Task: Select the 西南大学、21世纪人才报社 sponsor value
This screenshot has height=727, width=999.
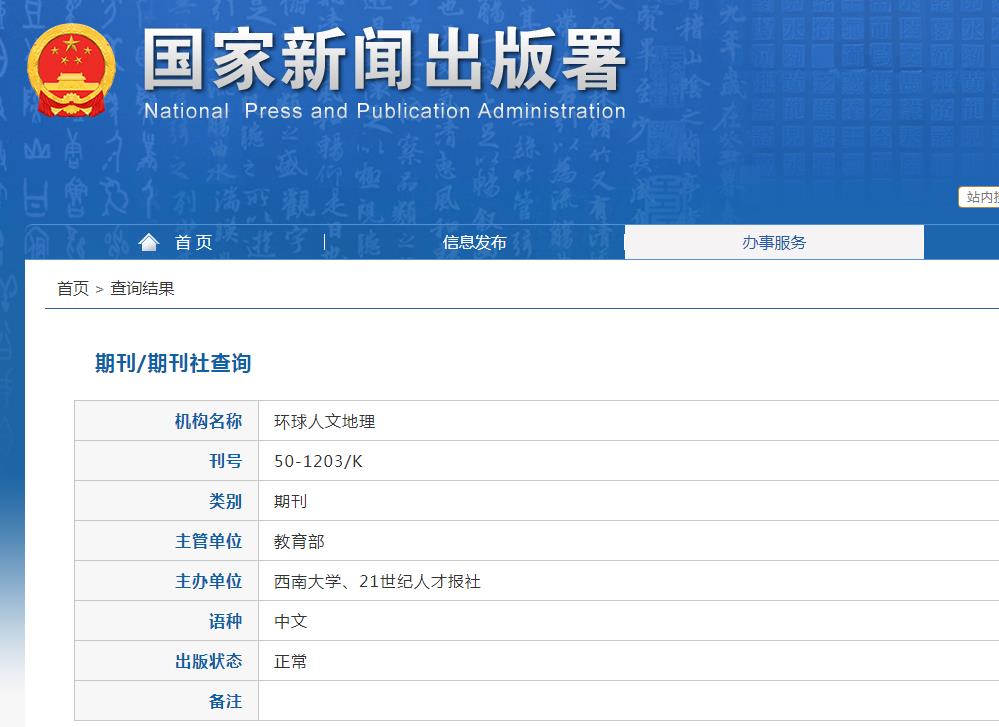Action: pyautogui.click(x=377, y=581)
